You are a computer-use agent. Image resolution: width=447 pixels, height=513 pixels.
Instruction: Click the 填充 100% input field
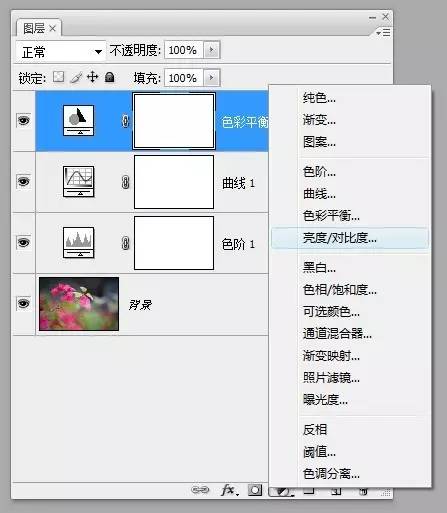(x=183, y=78)
